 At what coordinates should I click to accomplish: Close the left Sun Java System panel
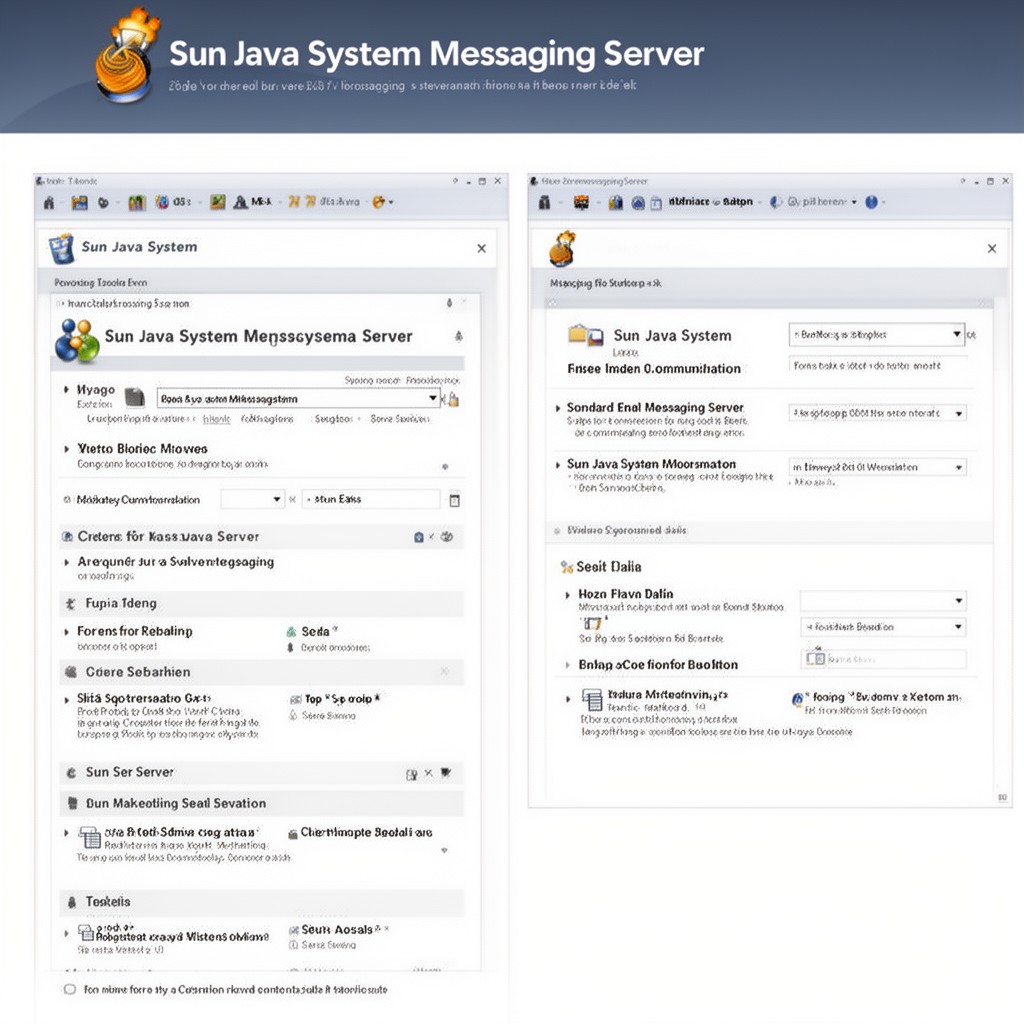(481, 249)
